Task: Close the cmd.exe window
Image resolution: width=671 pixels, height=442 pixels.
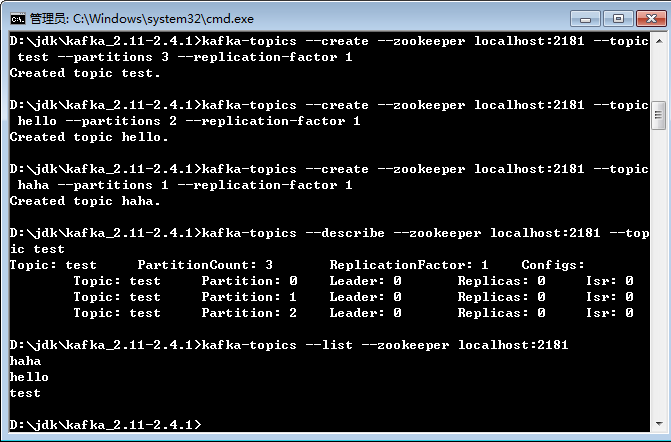Action: 650,17
